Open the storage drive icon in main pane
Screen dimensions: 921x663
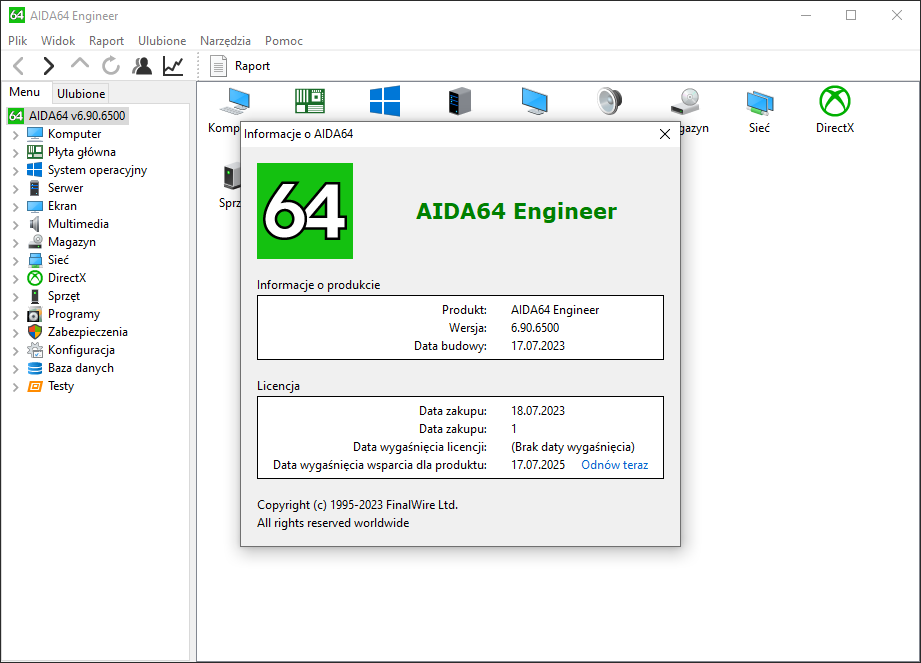(685, 101)
